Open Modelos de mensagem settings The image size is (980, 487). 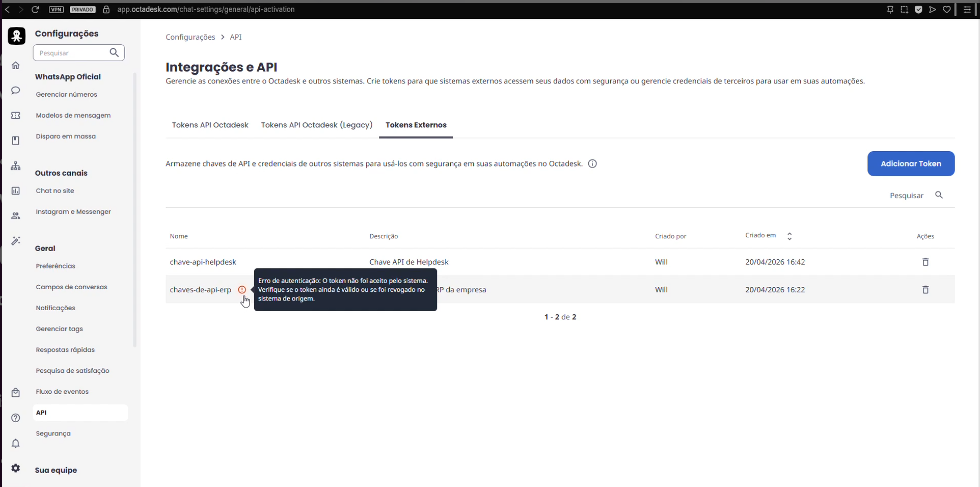tap(73, 115)
